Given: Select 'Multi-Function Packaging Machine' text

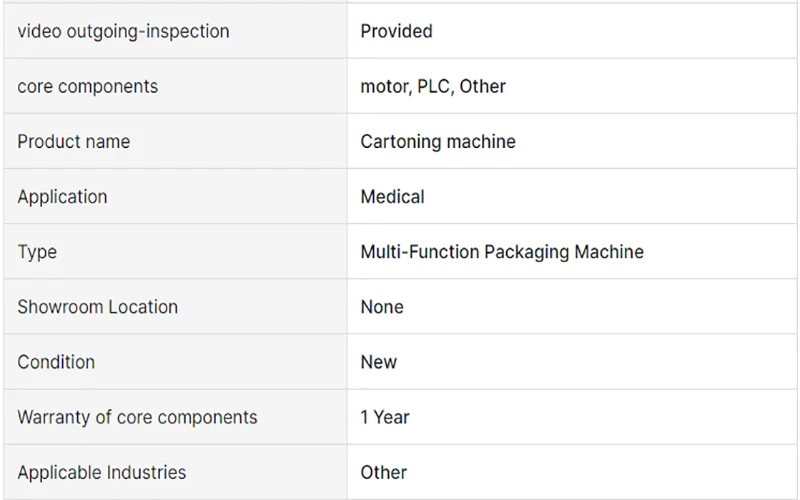Looking at the screenshot, I should pyautogui.click(x=502, y=252).
